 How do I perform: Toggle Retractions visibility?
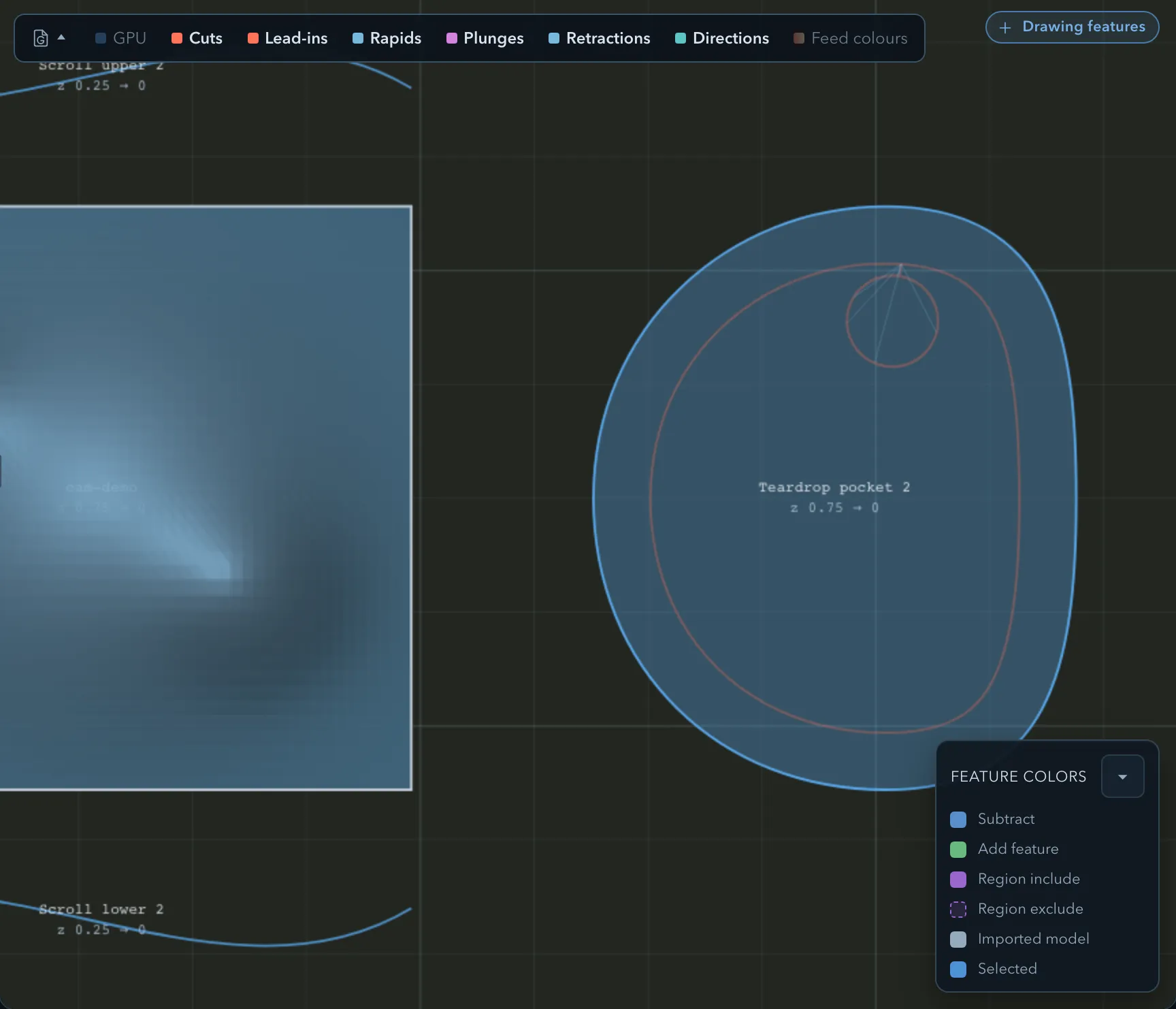[x=599, y=38]
